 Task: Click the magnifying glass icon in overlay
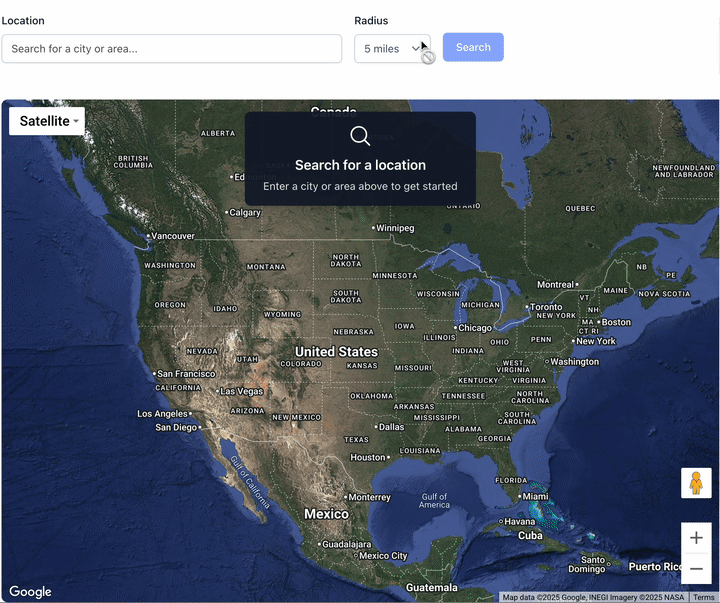click(360, 136)
